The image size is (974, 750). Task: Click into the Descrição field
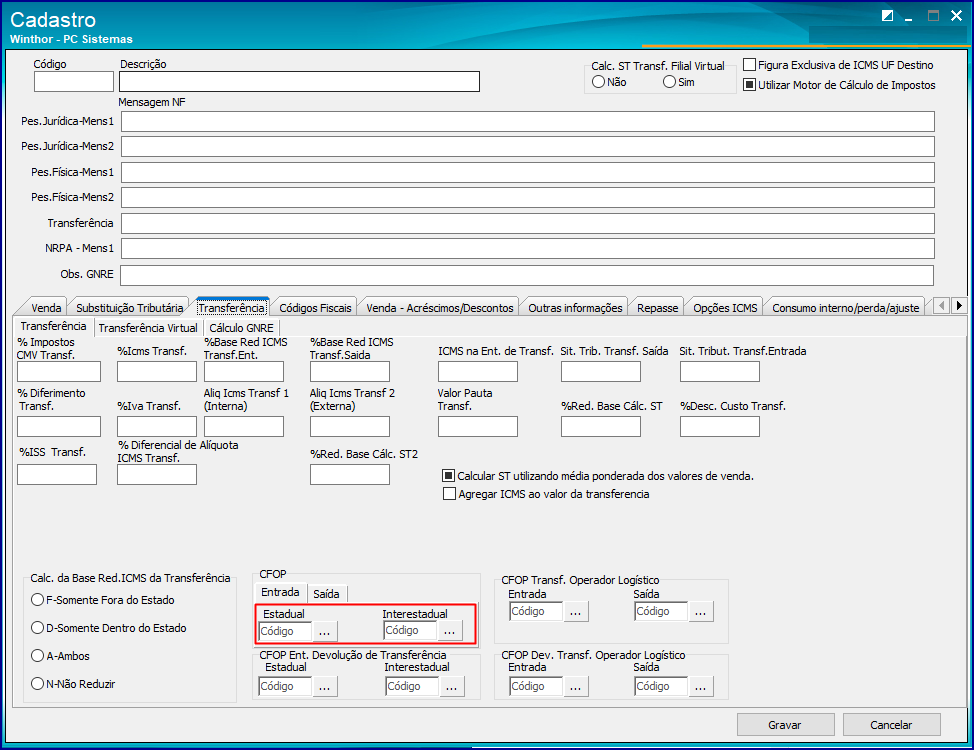299,81
